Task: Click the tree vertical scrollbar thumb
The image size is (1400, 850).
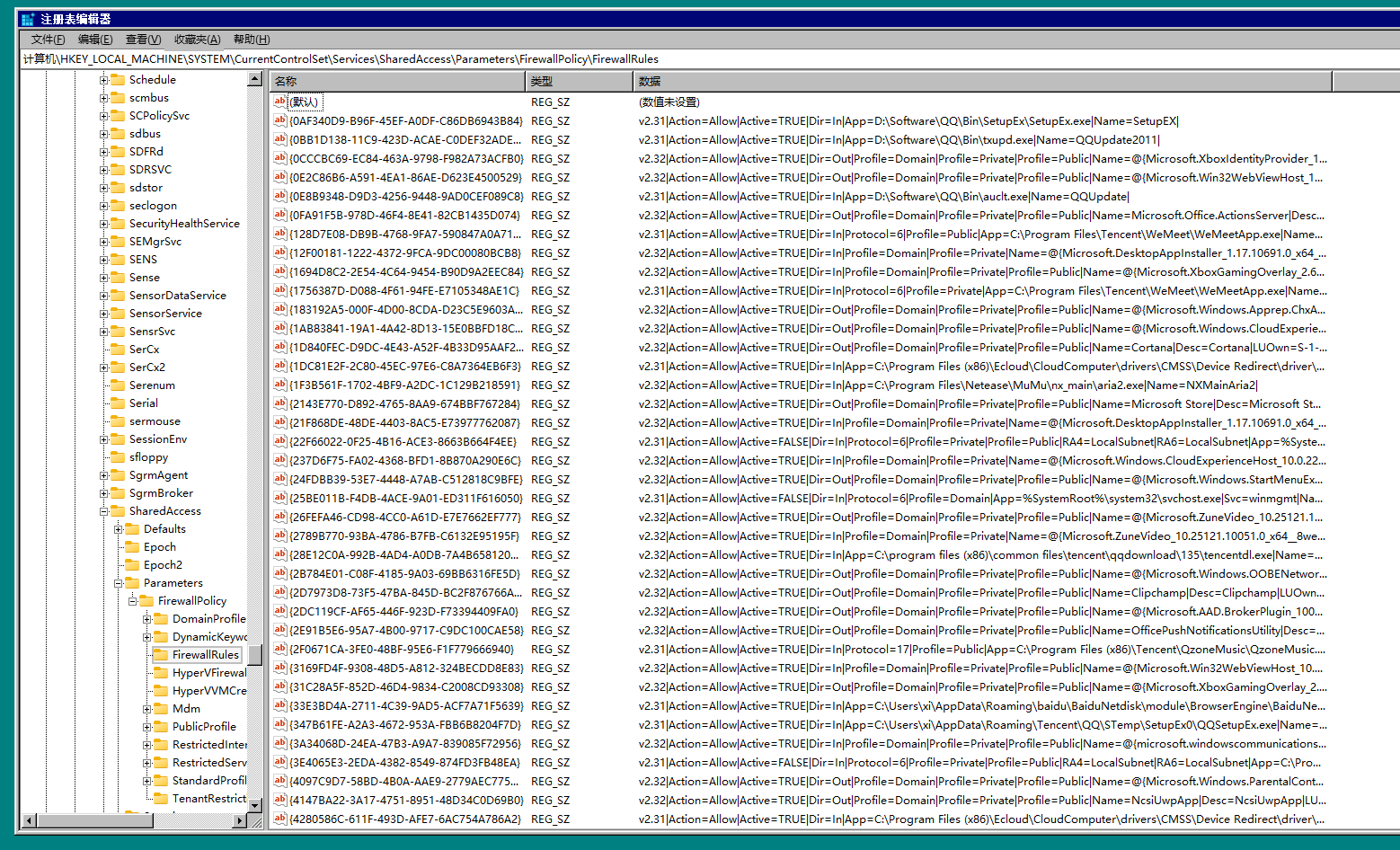Action: coord(254,654)
